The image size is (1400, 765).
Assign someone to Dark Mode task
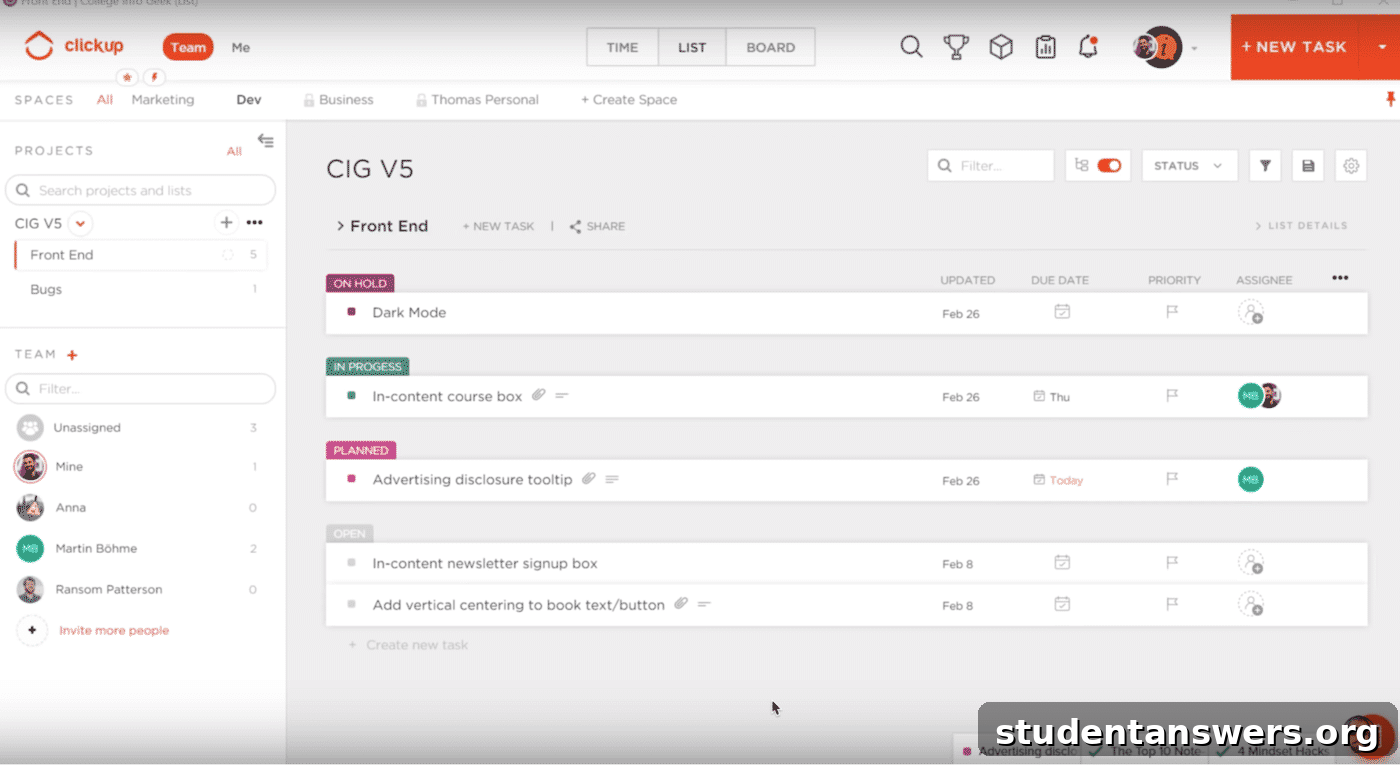(1250, 312)
